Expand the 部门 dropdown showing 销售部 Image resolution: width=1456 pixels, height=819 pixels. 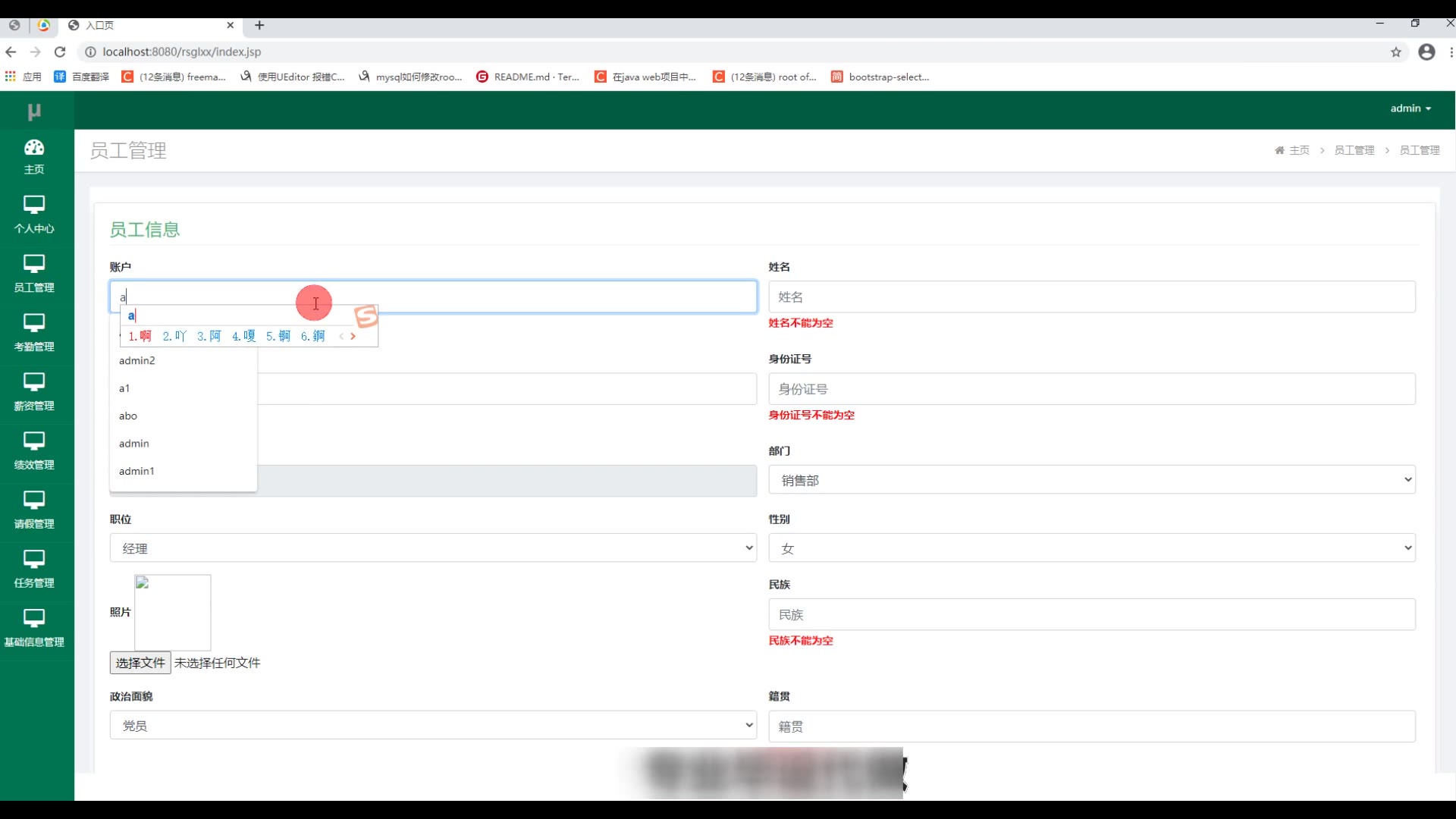[1091, 480]
